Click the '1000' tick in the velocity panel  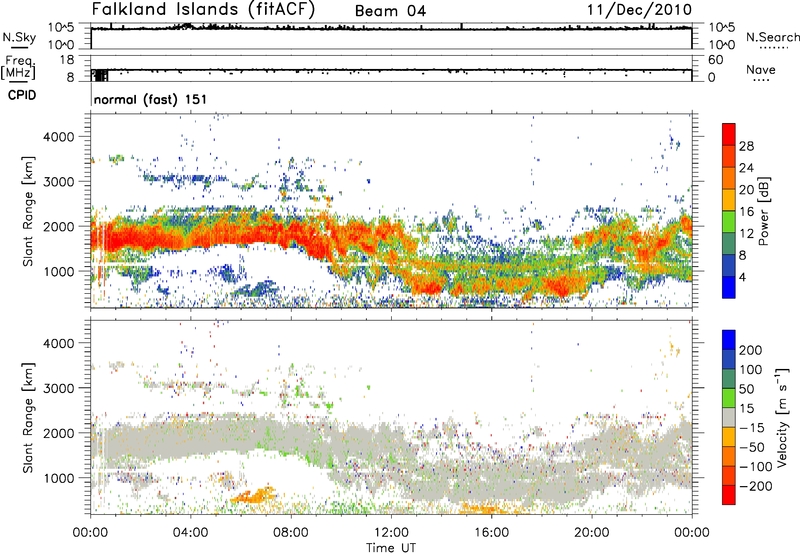click(x=58, y=478)
